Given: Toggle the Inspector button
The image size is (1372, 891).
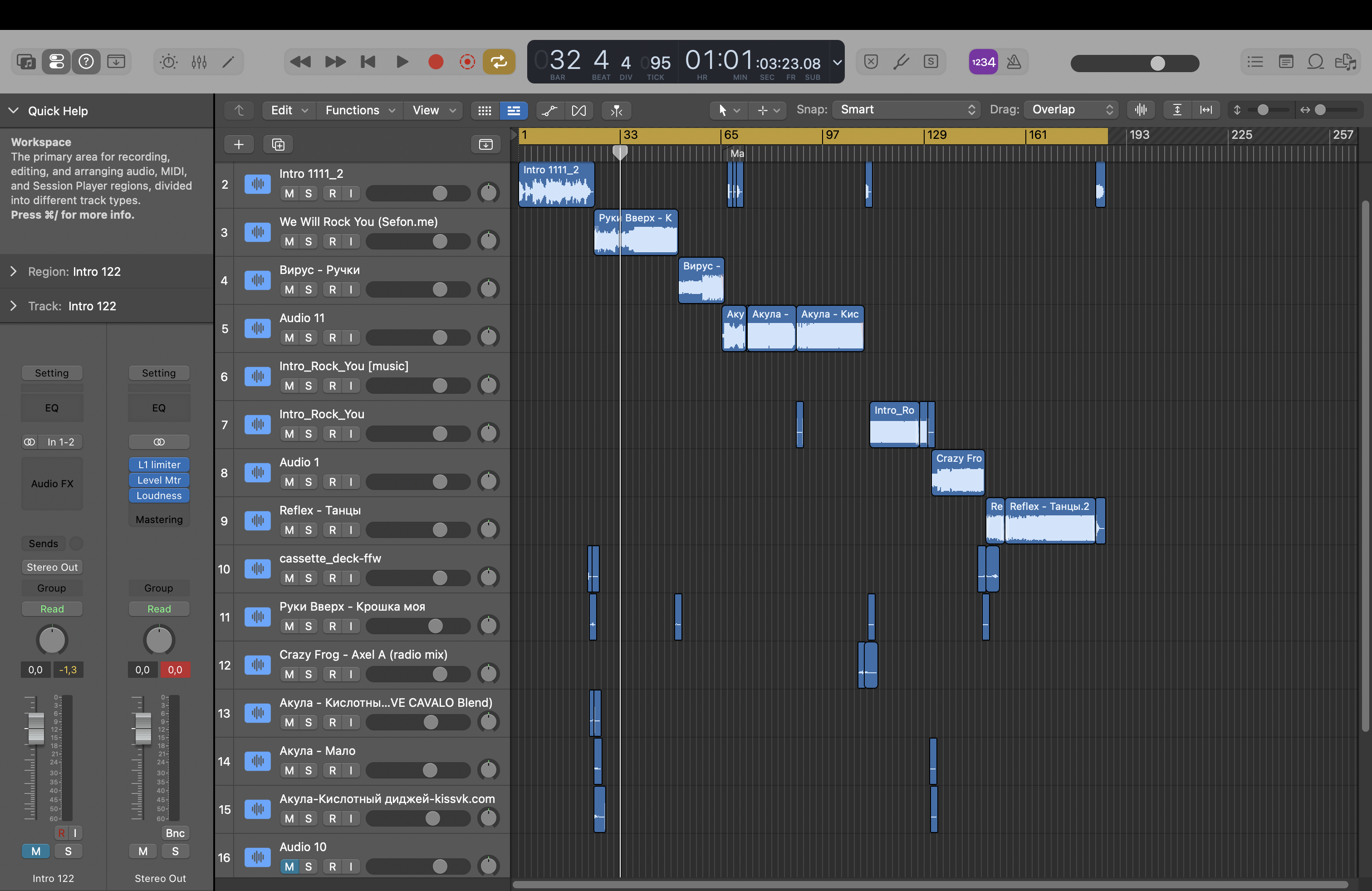Looking at the screenshot, I should pos(56,62).
